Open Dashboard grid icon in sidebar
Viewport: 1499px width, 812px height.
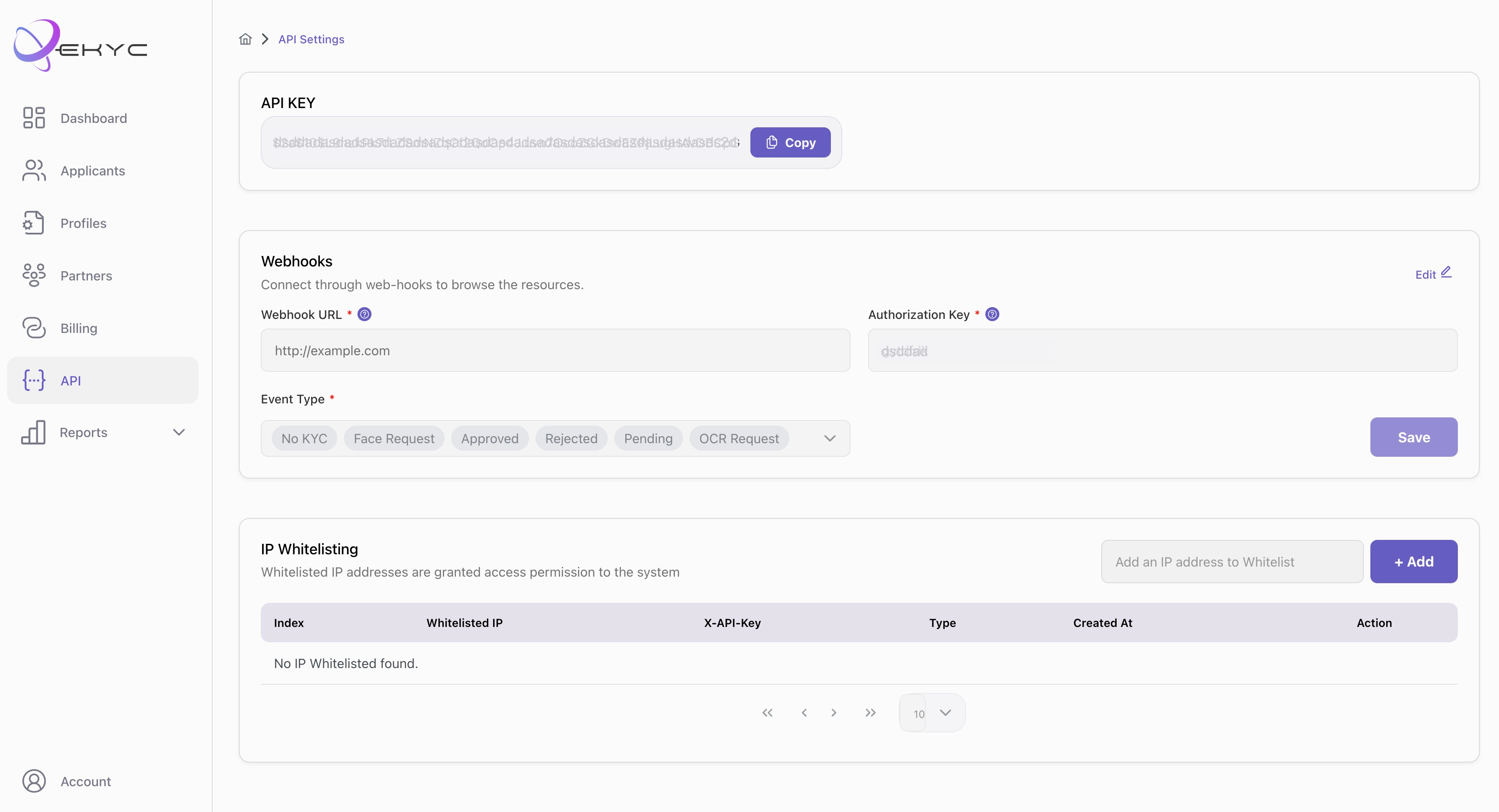pyautogui.click(x=34, y=118)
